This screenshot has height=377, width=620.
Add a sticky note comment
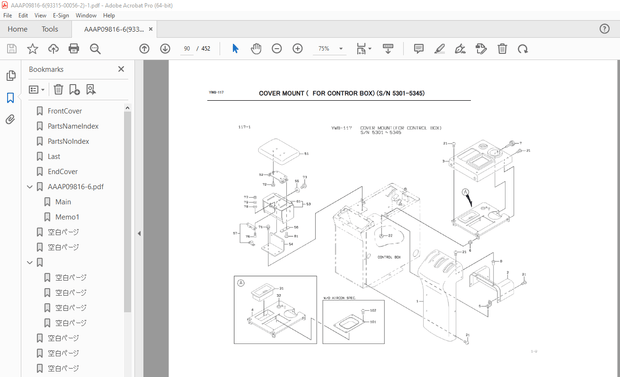(x=418, y=49)
